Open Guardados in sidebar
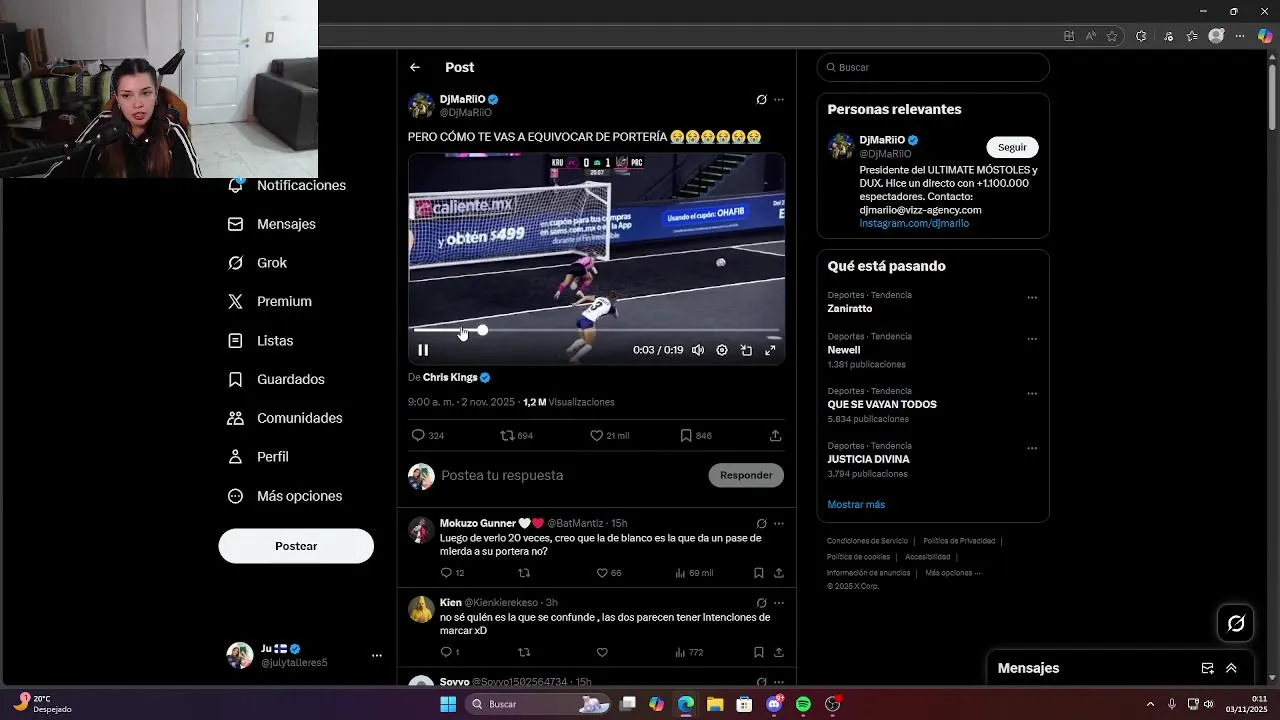1280x720 pixels. point(276,380)
